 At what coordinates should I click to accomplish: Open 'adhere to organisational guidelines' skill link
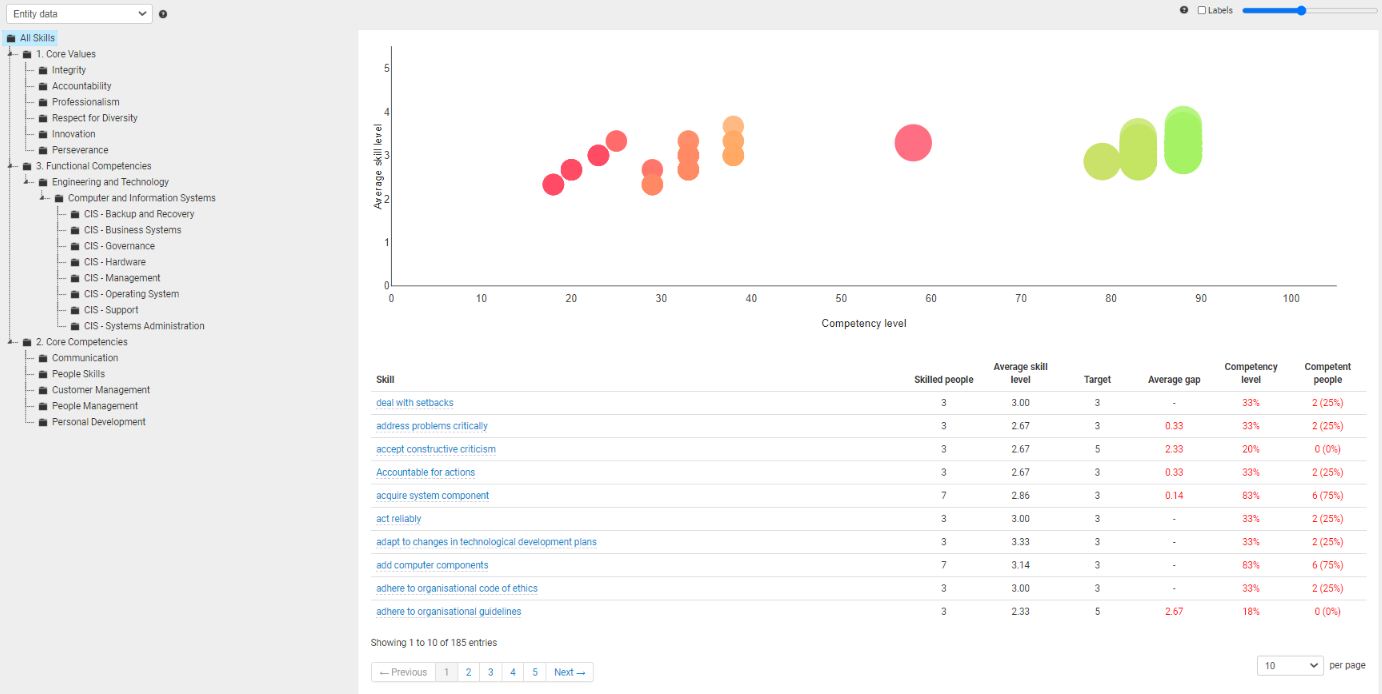coord(448,612)
